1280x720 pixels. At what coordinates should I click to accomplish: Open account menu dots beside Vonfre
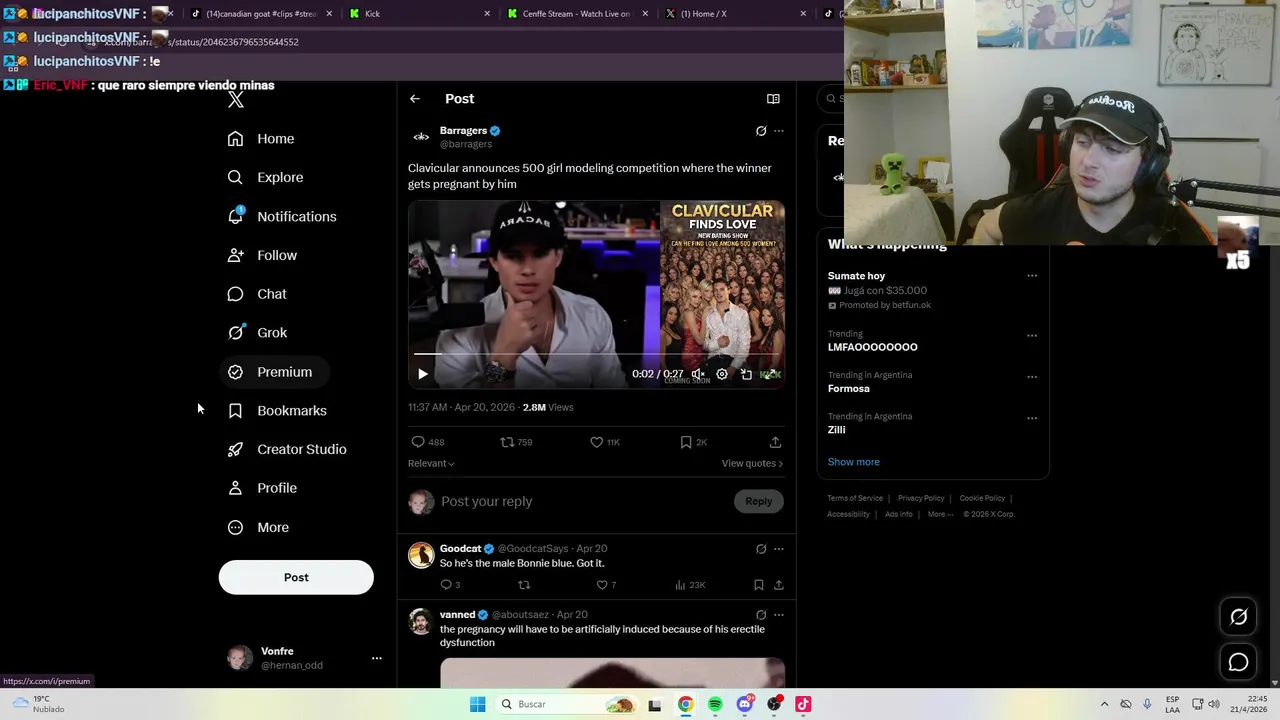[377, 658]
